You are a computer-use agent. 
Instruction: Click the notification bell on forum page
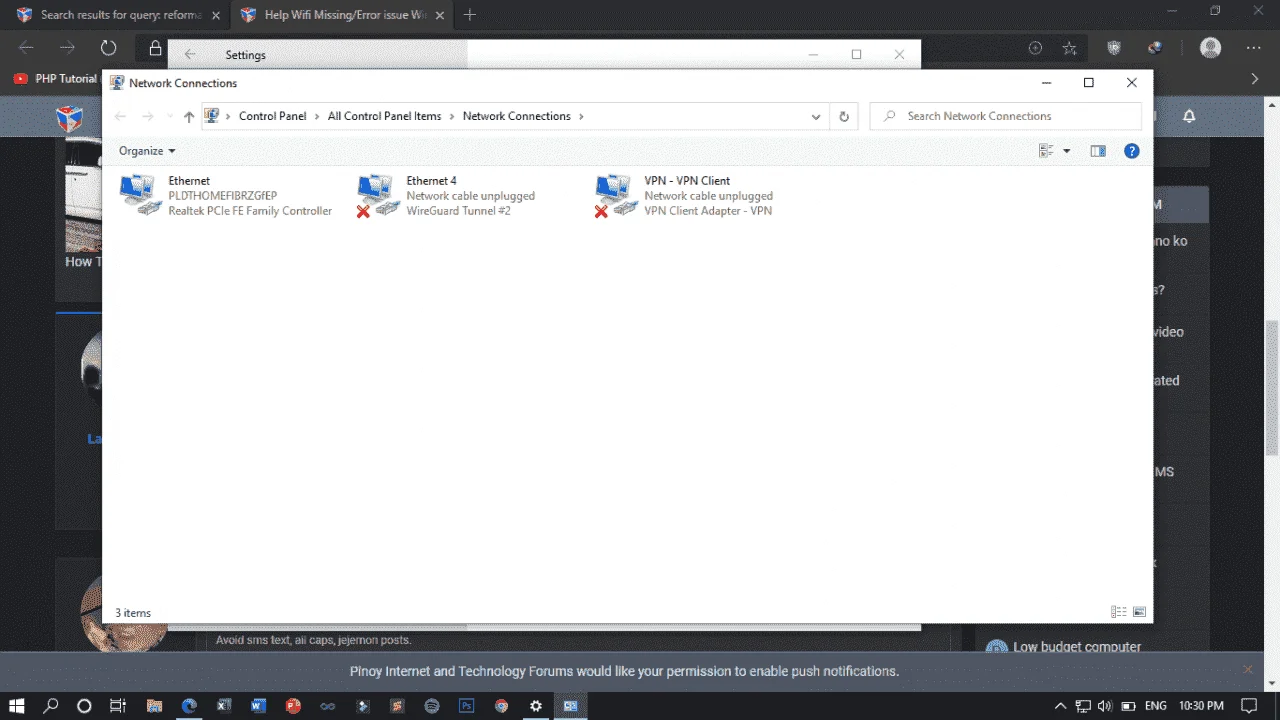1189,116
